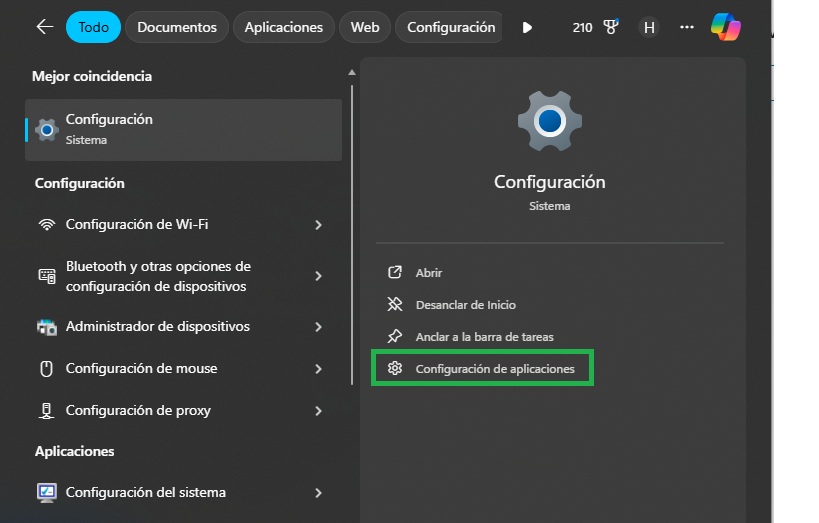
Task: Click the 210 rewards points count
Action: tap(582, 27)
